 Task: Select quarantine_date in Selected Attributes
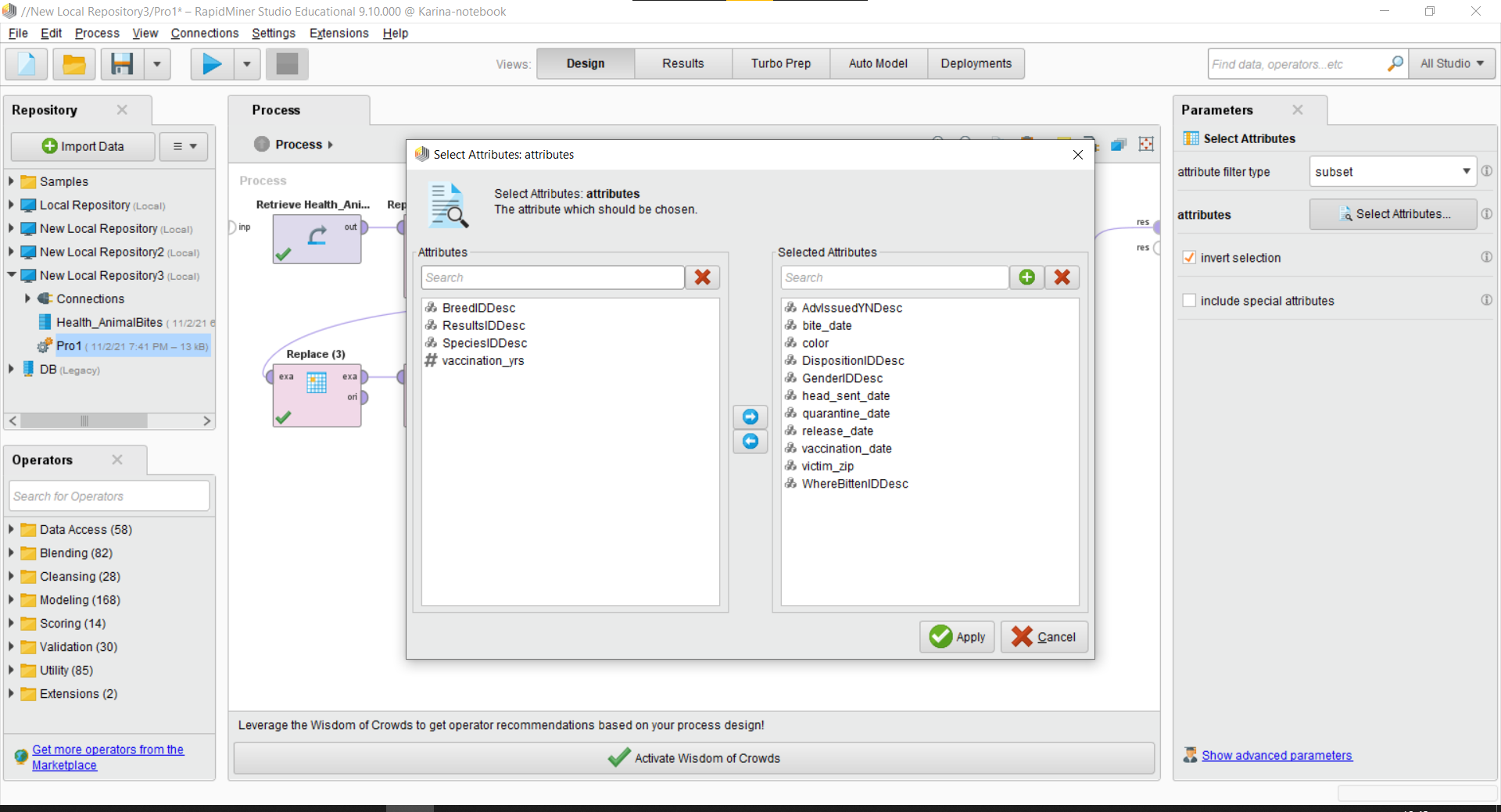(845, 413)
